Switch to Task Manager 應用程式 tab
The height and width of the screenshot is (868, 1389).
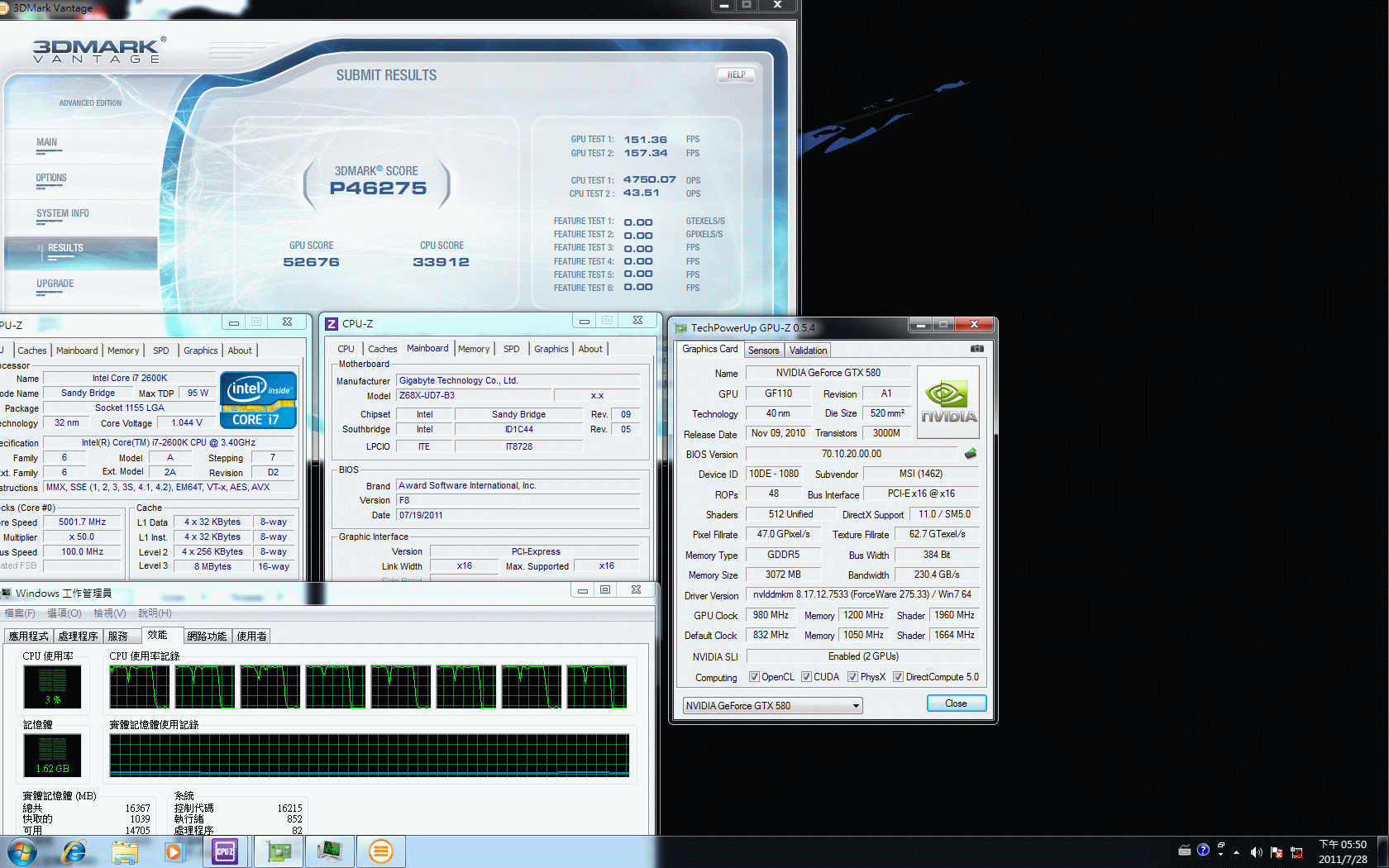coord(29,636)
